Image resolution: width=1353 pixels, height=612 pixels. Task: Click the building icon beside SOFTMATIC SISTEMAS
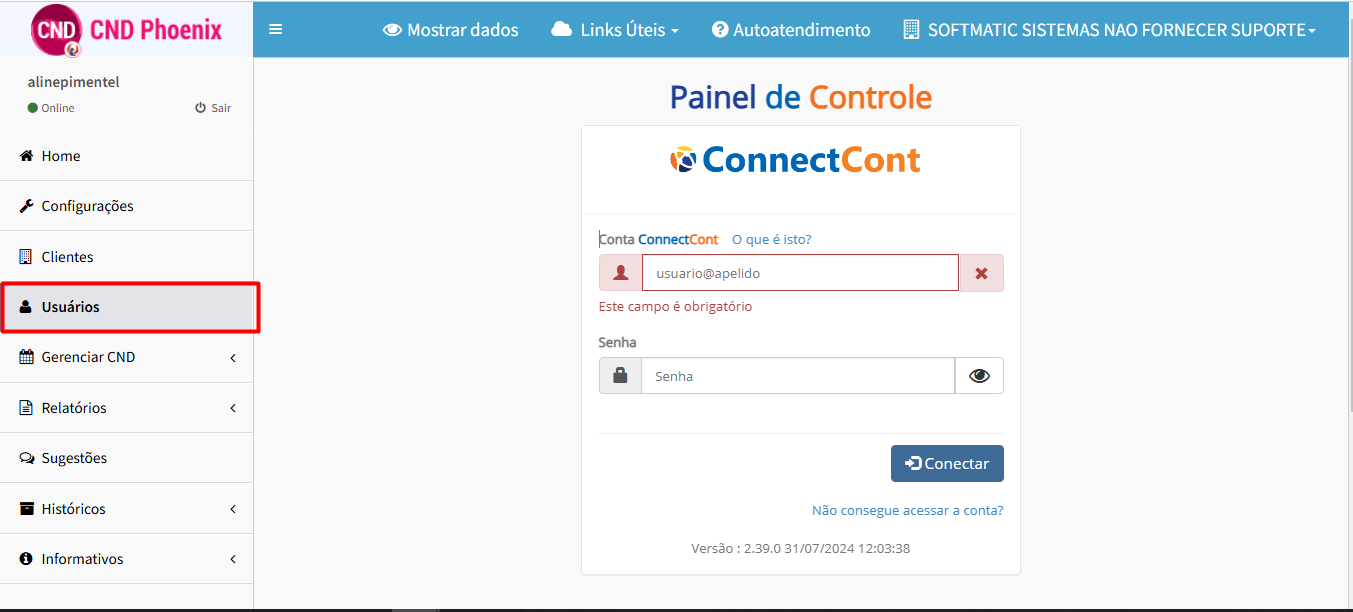[x=911, y=30]
